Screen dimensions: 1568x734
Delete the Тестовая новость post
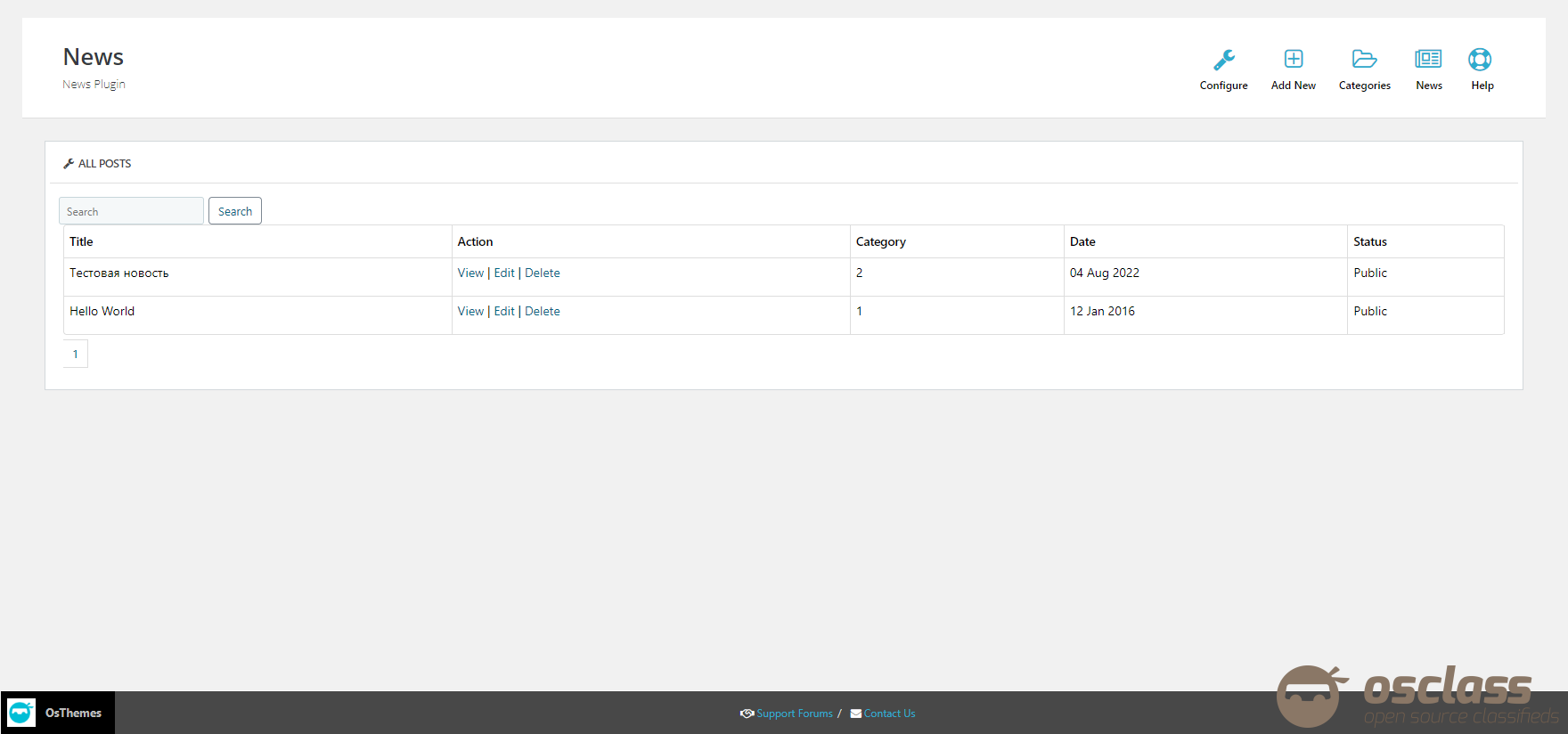click(543, 273)
